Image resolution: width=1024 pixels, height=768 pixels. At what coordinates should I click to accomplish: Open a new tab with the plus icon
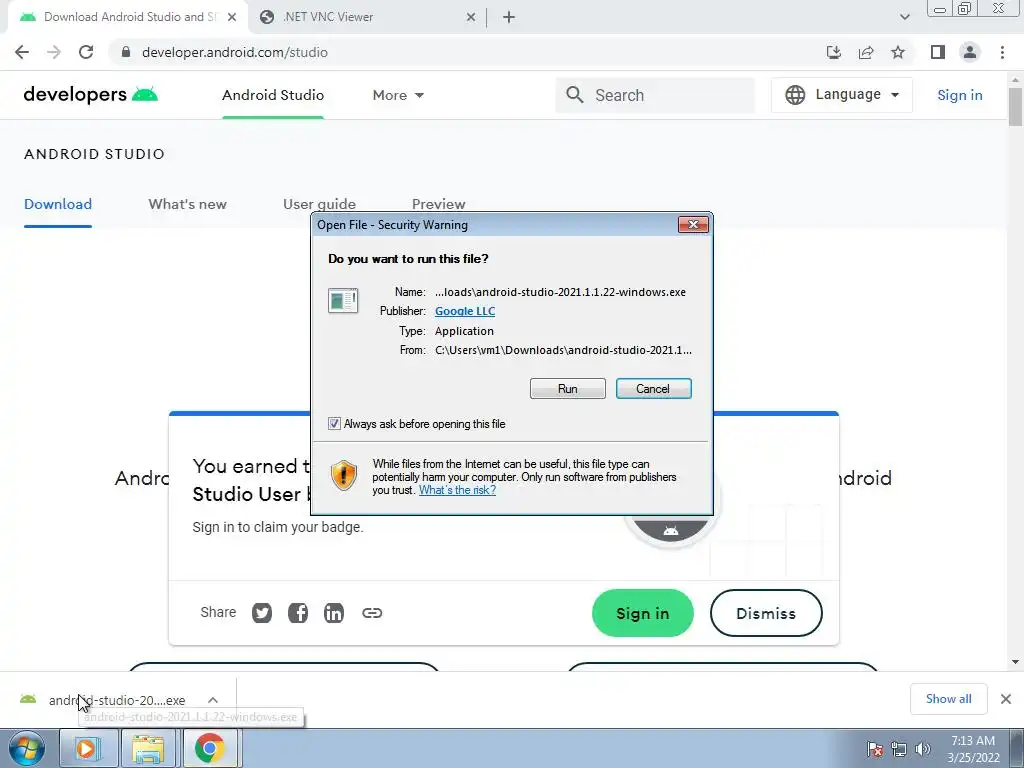(x=509, y=17)
